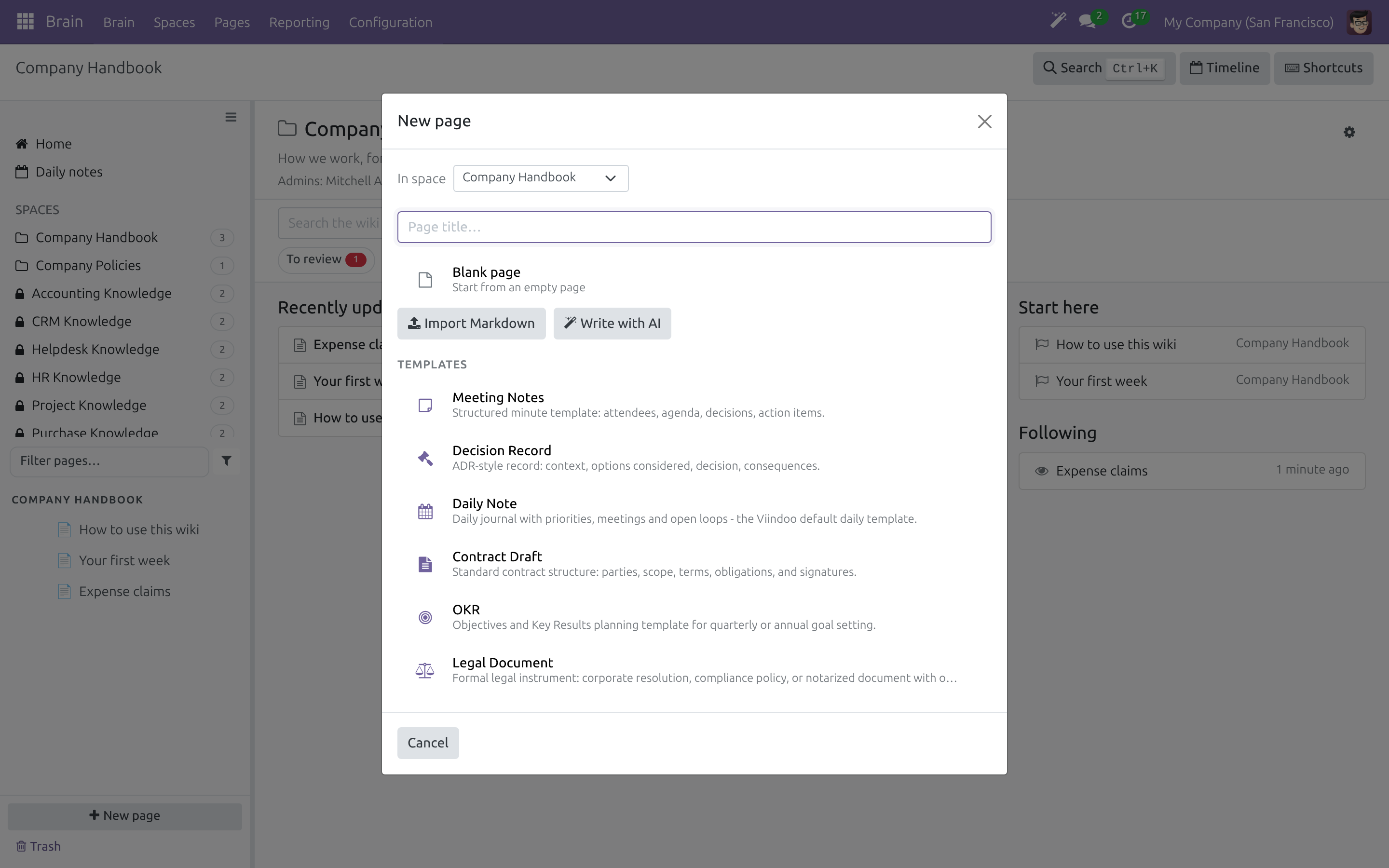
Task: Open the Trash link
Action: click(38, 846)
